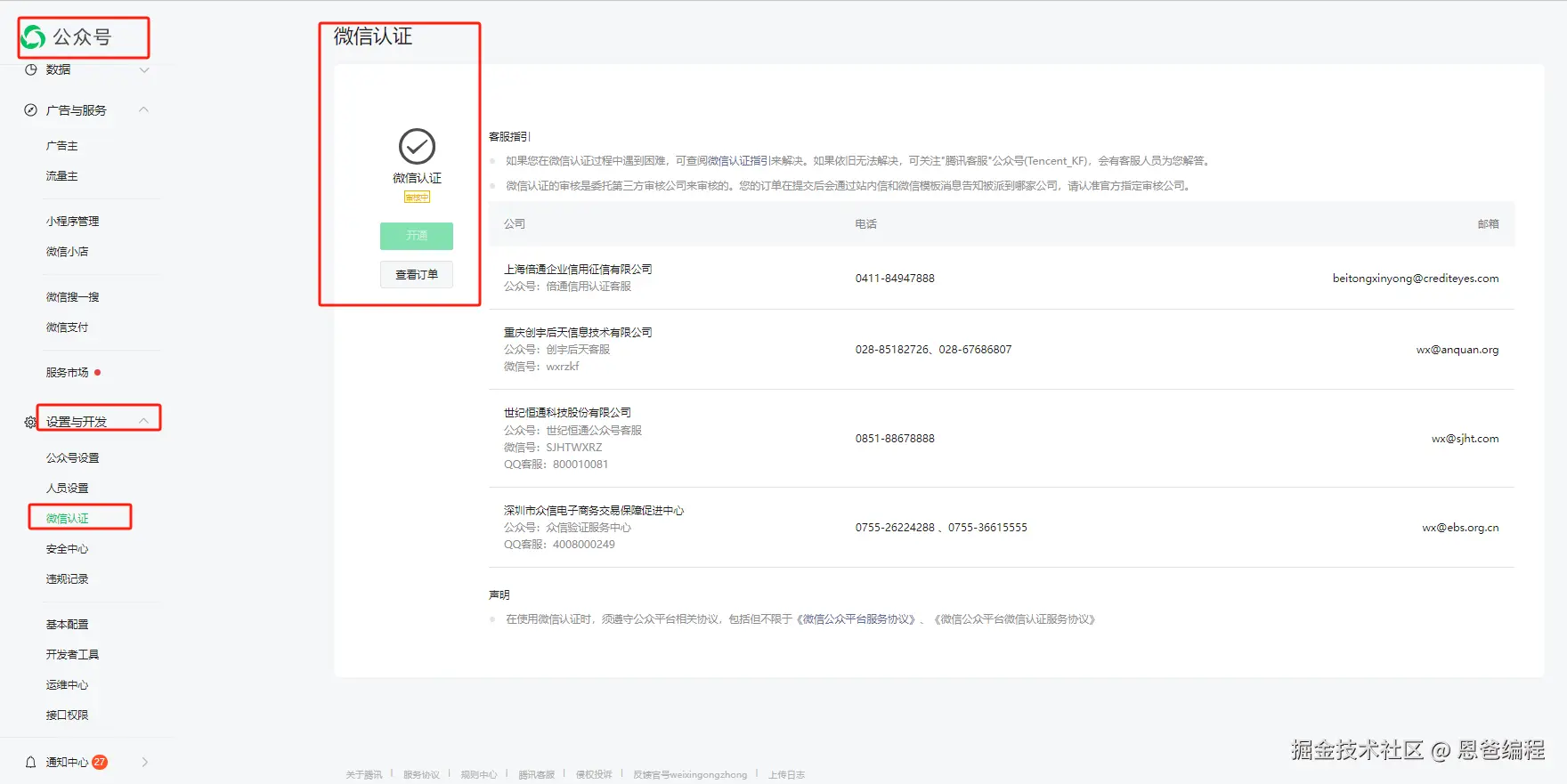Click footer link 规则中心
1567x784 pixels.
click(x=479, y=775)
